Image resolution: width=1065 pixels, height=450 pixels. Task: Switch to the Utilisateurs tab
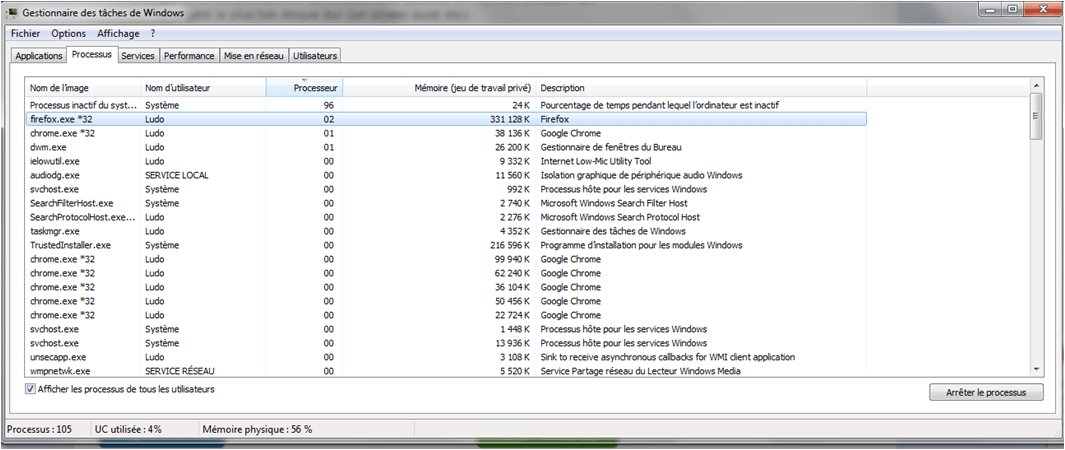315,56
